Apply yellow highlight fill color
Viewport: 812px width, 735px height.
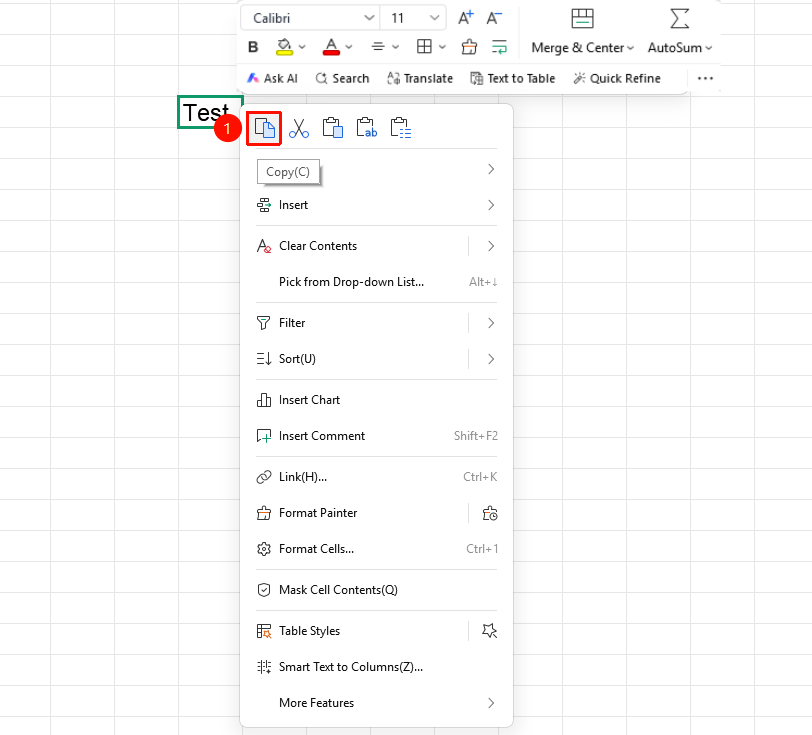[x=284, y=47]
